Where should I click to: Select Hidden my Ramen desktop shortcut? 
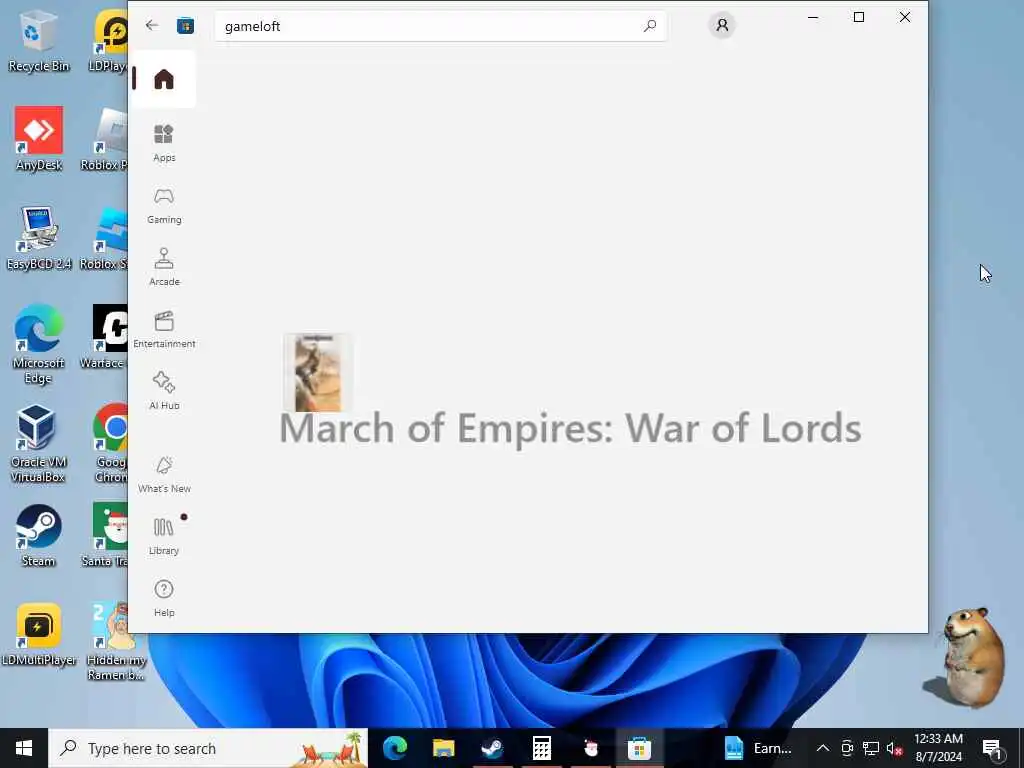coord(116,641)
